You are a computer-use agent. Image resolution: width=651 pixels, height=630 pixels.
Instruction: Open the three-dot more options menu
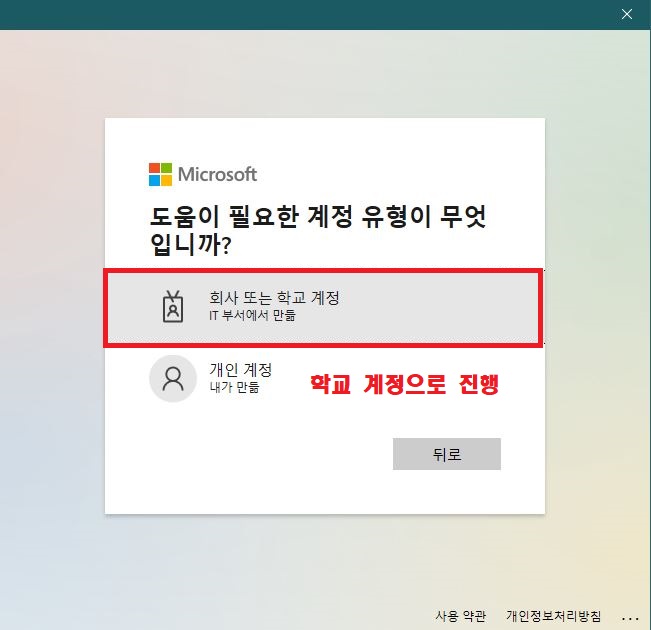(630, 618)
